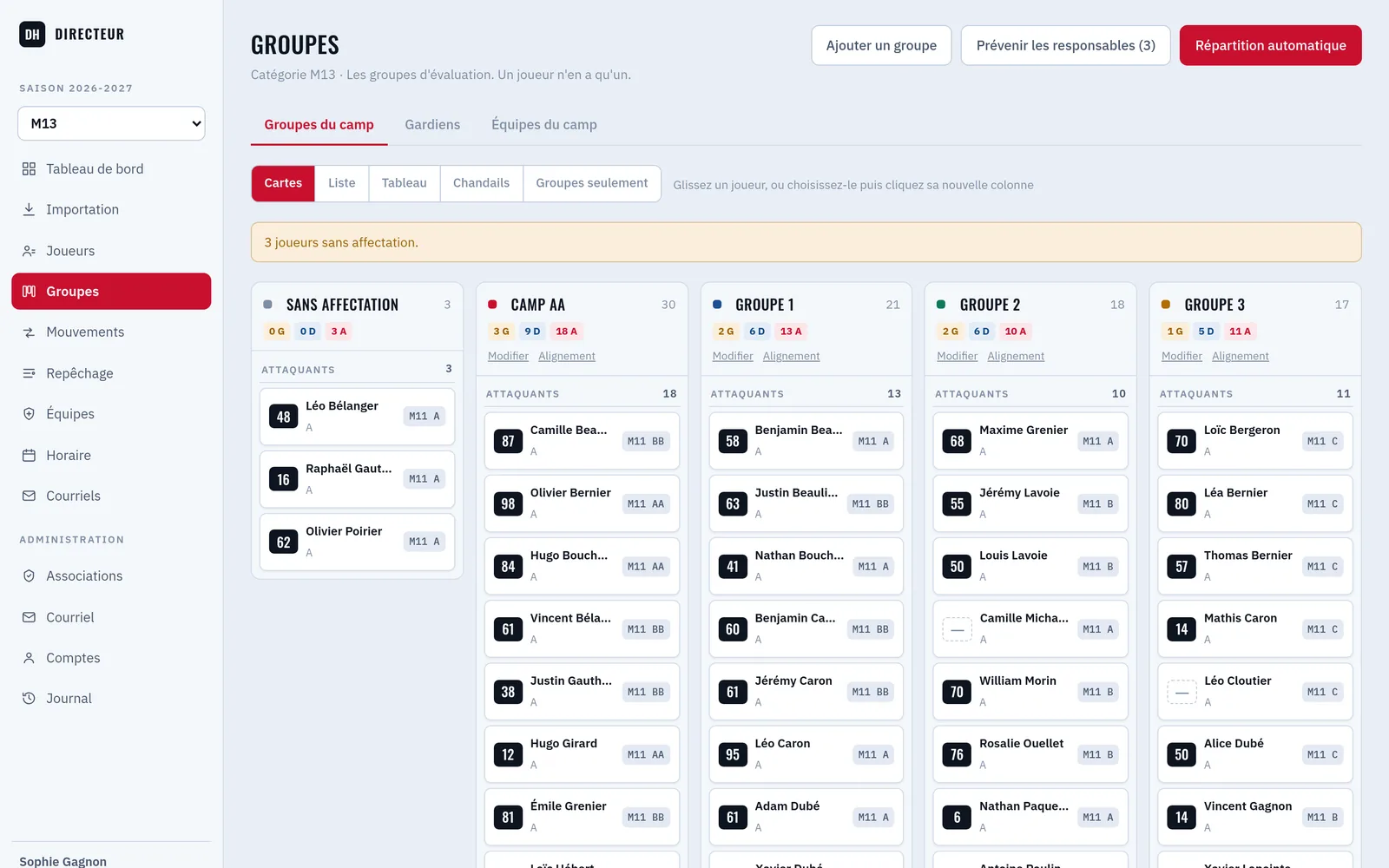
Task: Click the Horaire calendar icon
Action: (29, 456)
